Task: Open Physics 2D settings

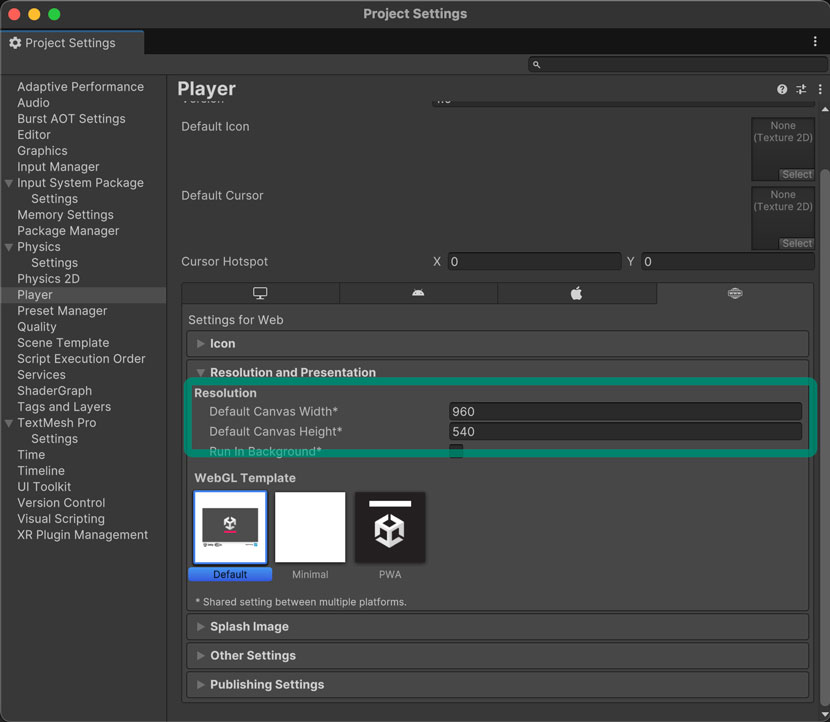Action: point(49,279)
